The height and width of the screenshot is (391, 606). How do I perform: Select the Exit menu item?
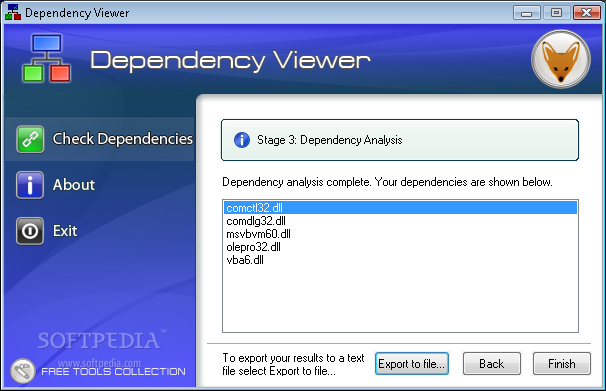[65, 231]
